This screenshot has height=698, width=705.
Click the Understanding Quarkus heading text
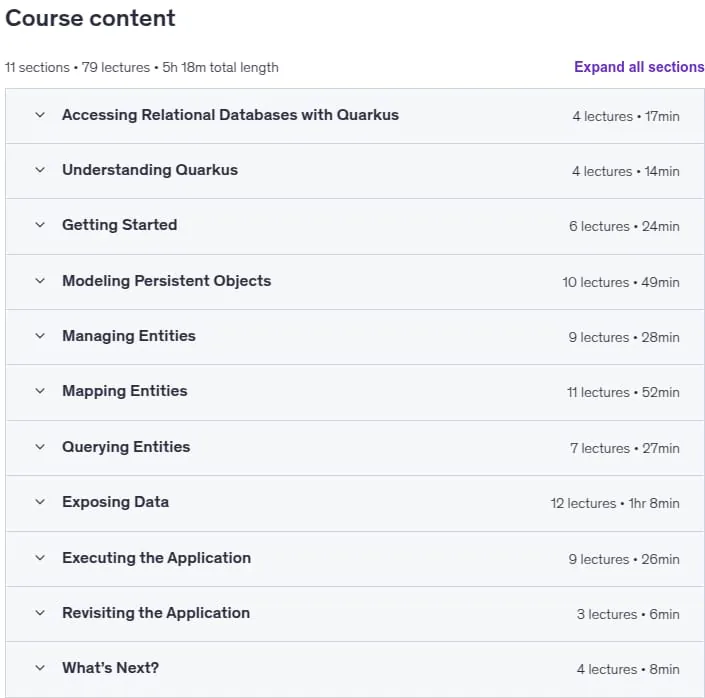tap(150, 170)
